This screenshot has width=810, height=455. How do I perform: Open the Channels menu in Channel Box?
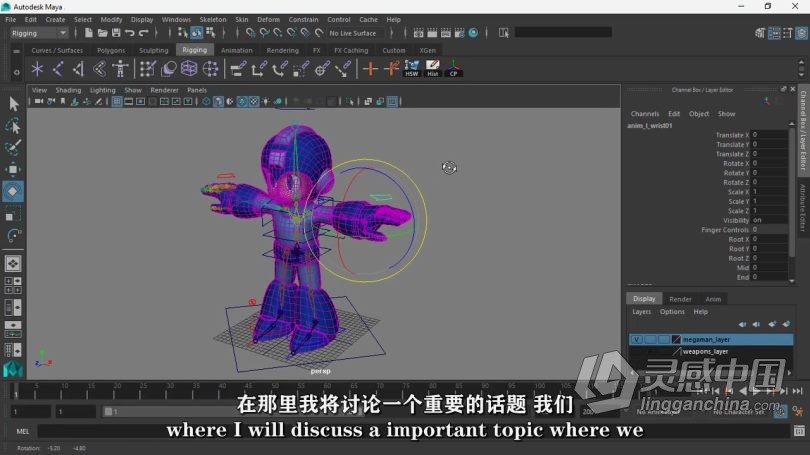pos(645,114)
